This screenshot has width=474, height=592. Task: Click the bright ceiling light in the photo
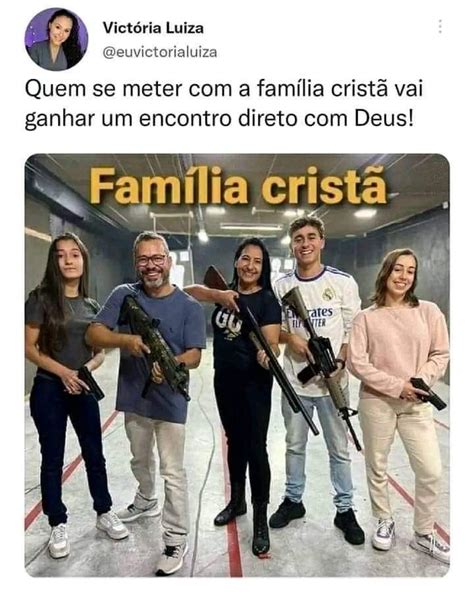point(365,213)
